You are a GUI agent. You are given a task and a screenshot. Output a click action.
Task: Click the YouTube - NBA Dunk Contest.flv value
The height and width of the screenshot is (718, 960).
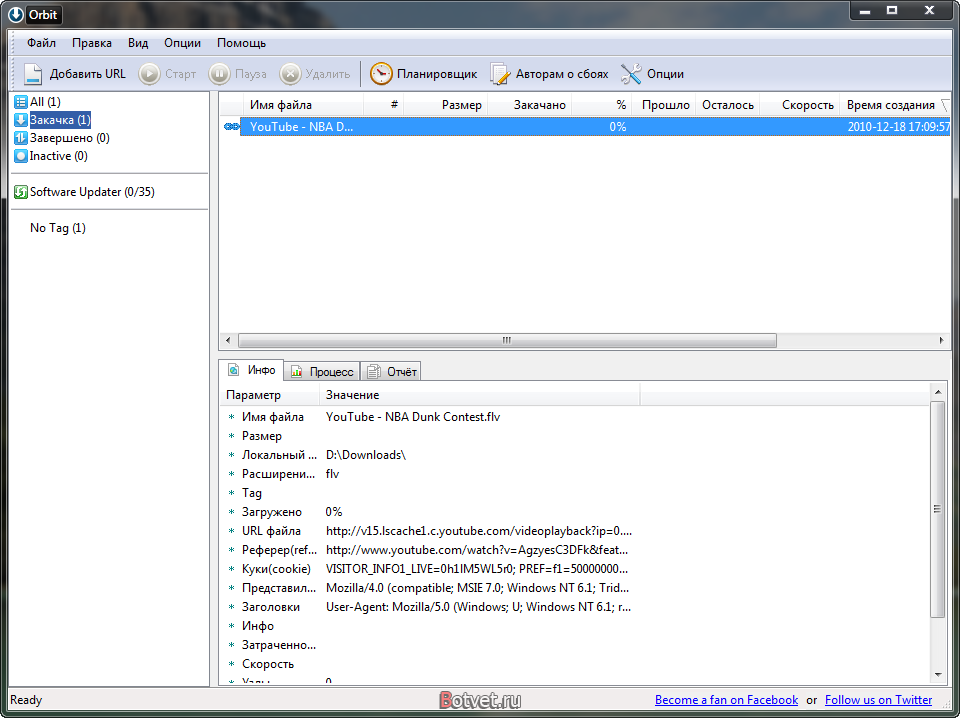[413, 417]
